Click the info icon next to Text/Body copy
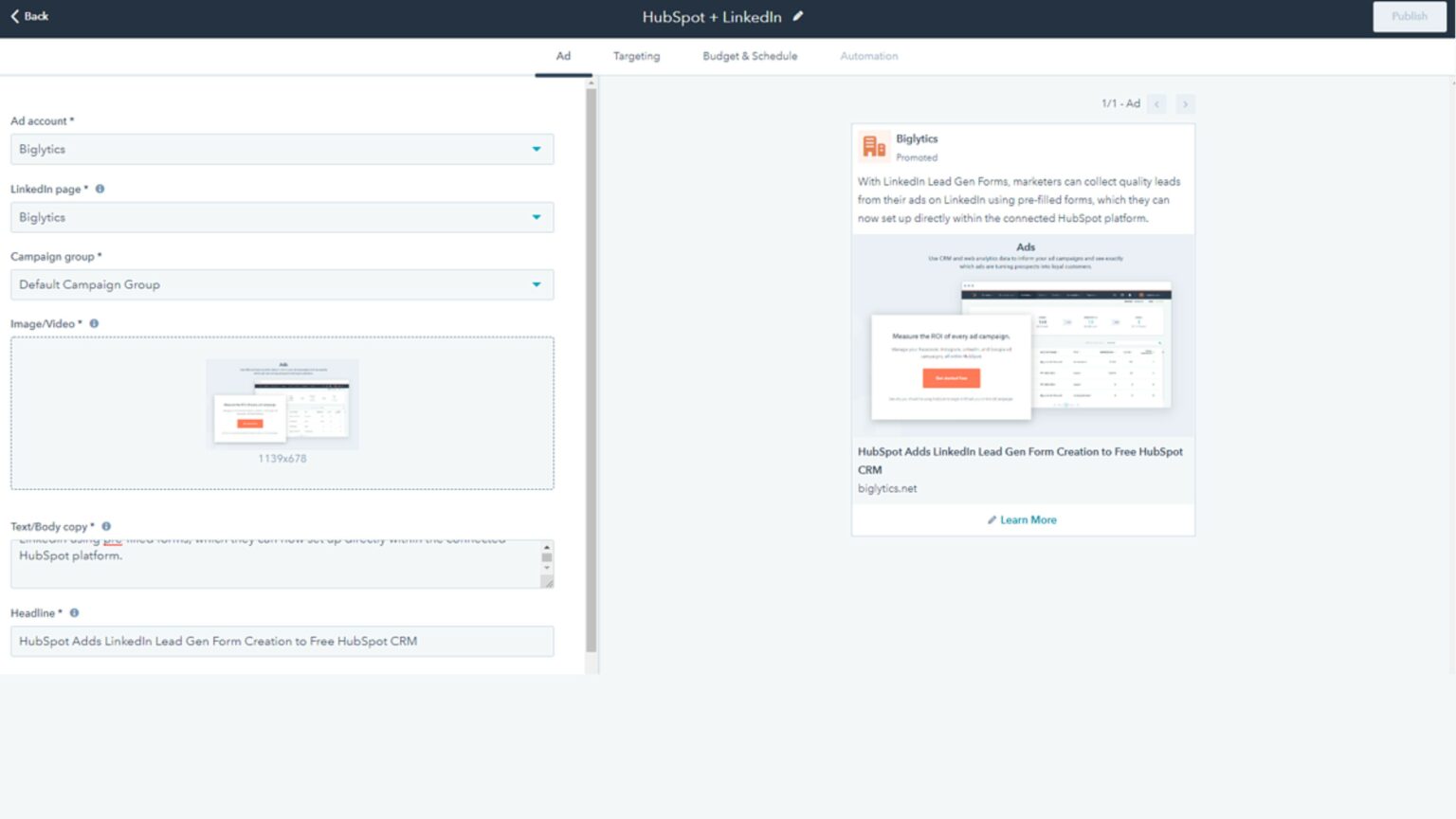This screenshot has height=819, width=1456. tap(106, 526)
